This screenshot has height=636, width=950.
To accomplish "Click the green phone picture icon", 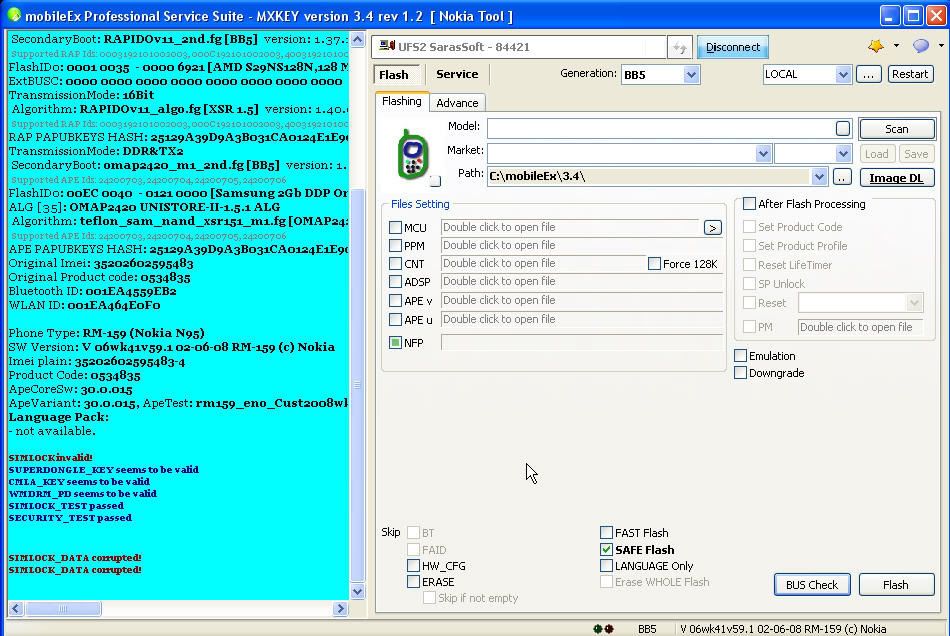I will coord(413,154).
